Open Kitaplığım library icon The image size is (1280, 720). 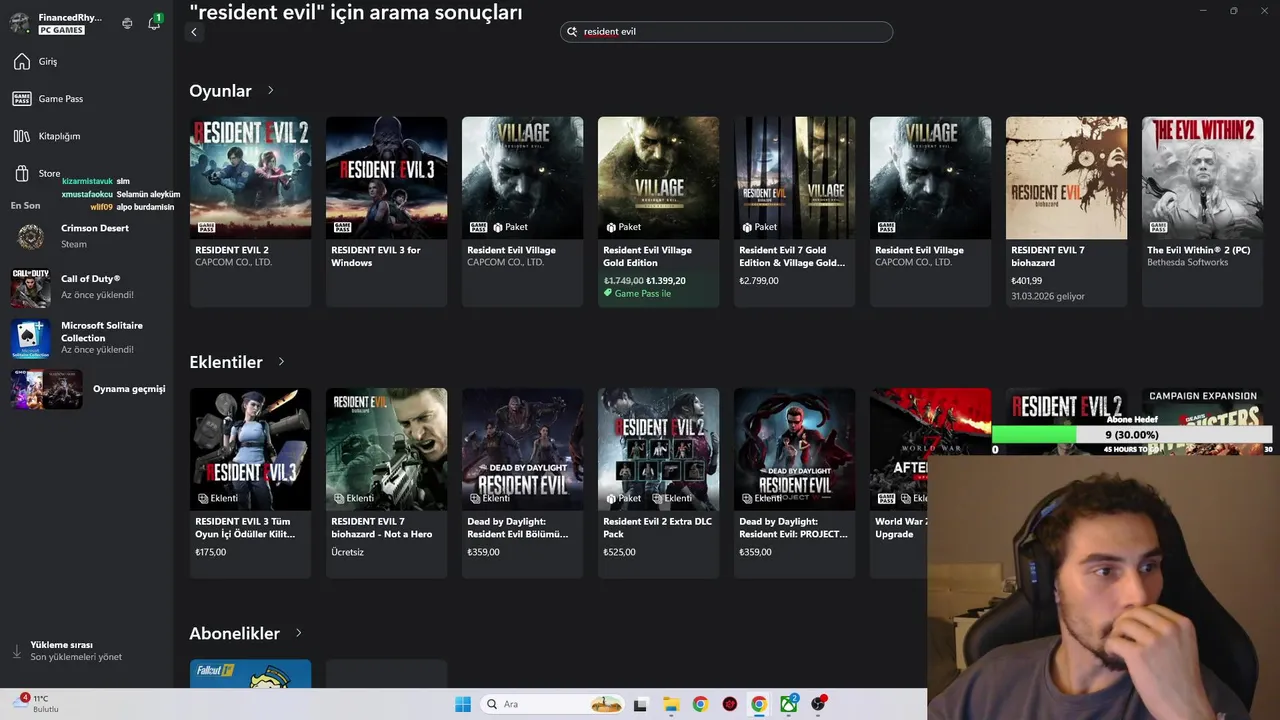[x=22, y=136]
